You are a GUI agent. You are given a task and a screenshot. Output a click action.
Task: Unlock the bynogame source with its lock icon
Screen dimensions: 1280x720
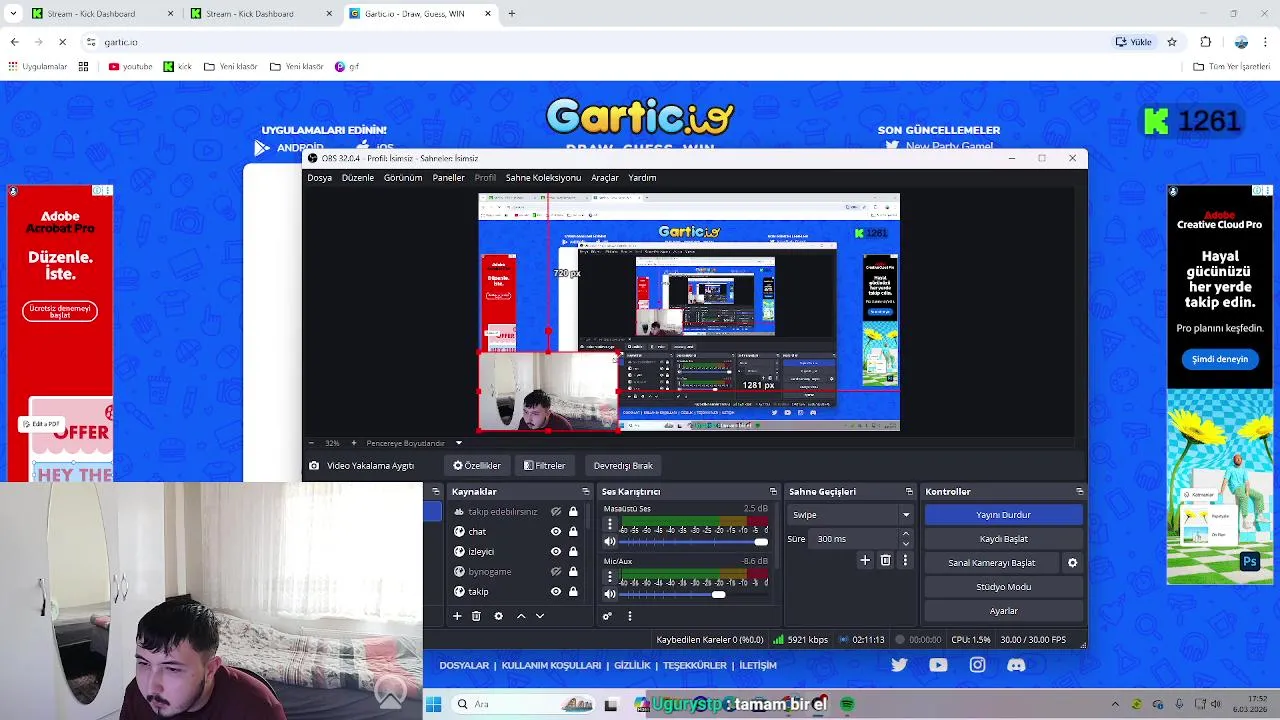573,572
